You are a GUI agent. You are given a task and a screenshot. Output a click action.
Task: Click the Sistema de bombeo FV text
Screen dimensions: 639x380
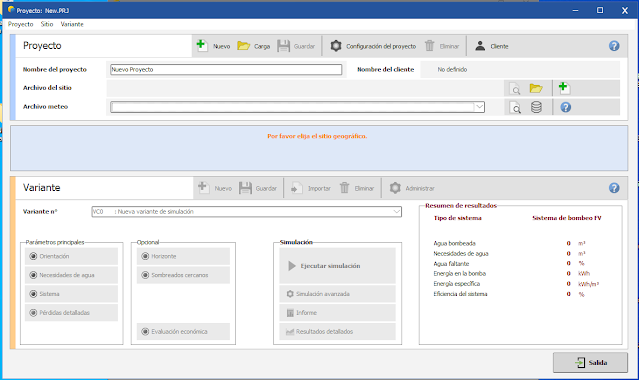coord(567,218)
